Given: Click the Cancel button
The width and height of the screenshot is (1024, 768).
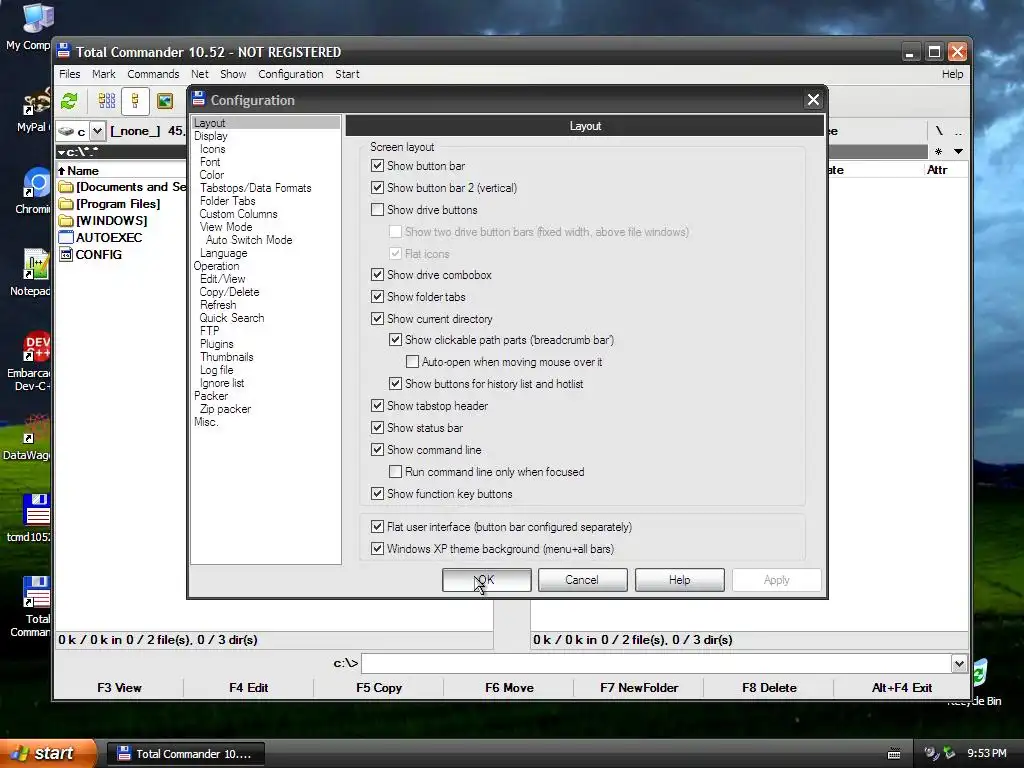Looking at the screenshot, I should [x=583, y=580].
